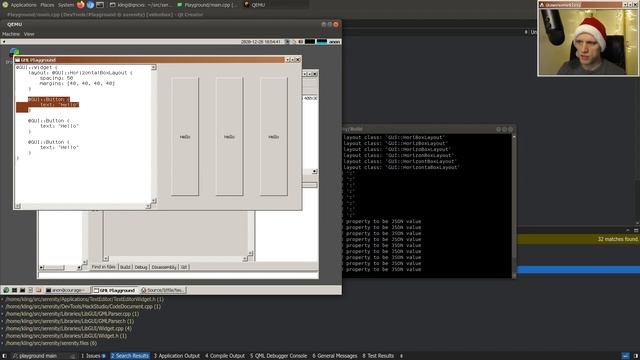Open the 3 Application Output pane
Image resolution: width=640 pixels, height=360 pixels.
click(x=177, y=356)
